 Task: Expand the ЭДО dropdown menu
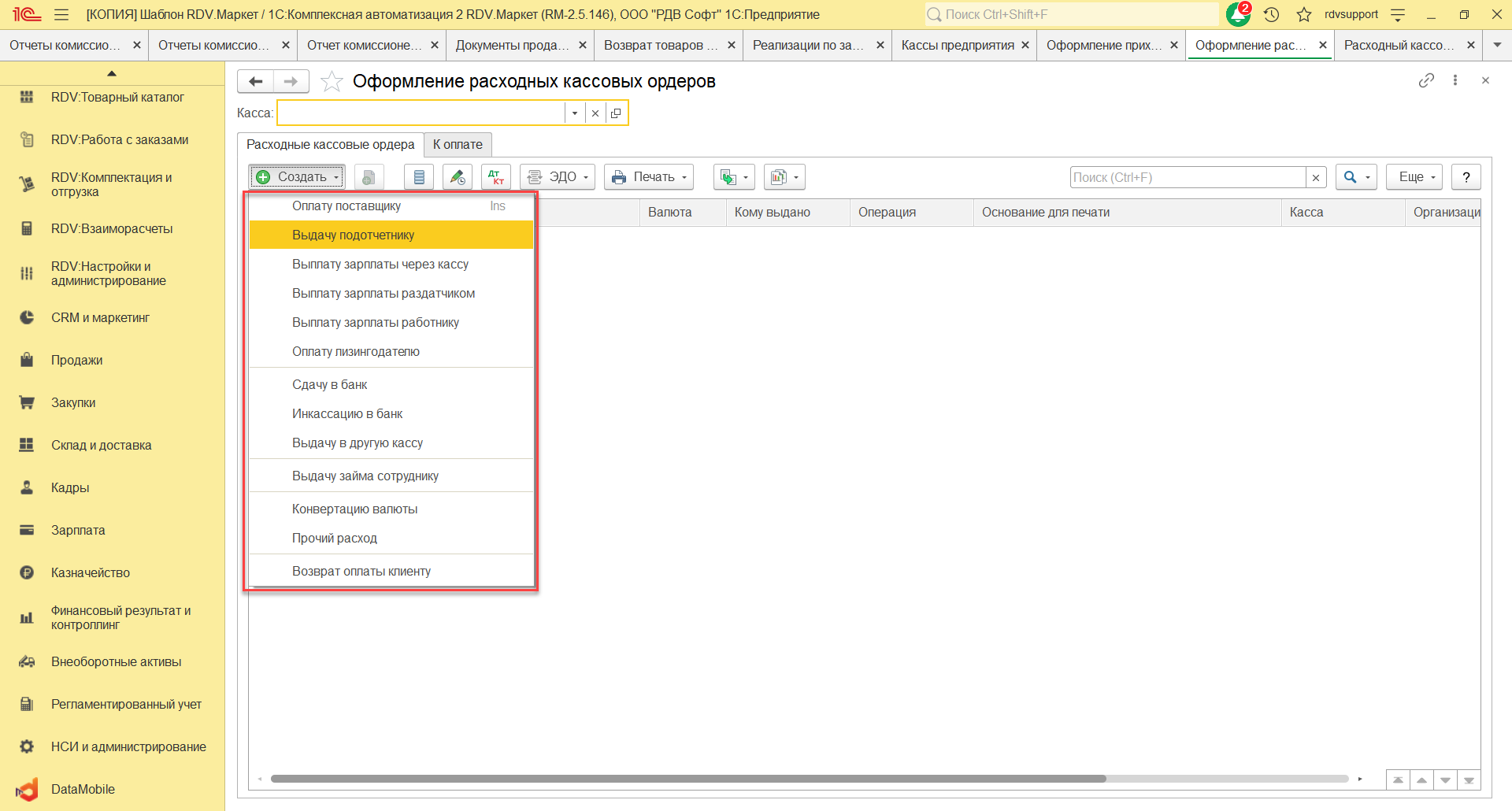[x=558, y=177]
